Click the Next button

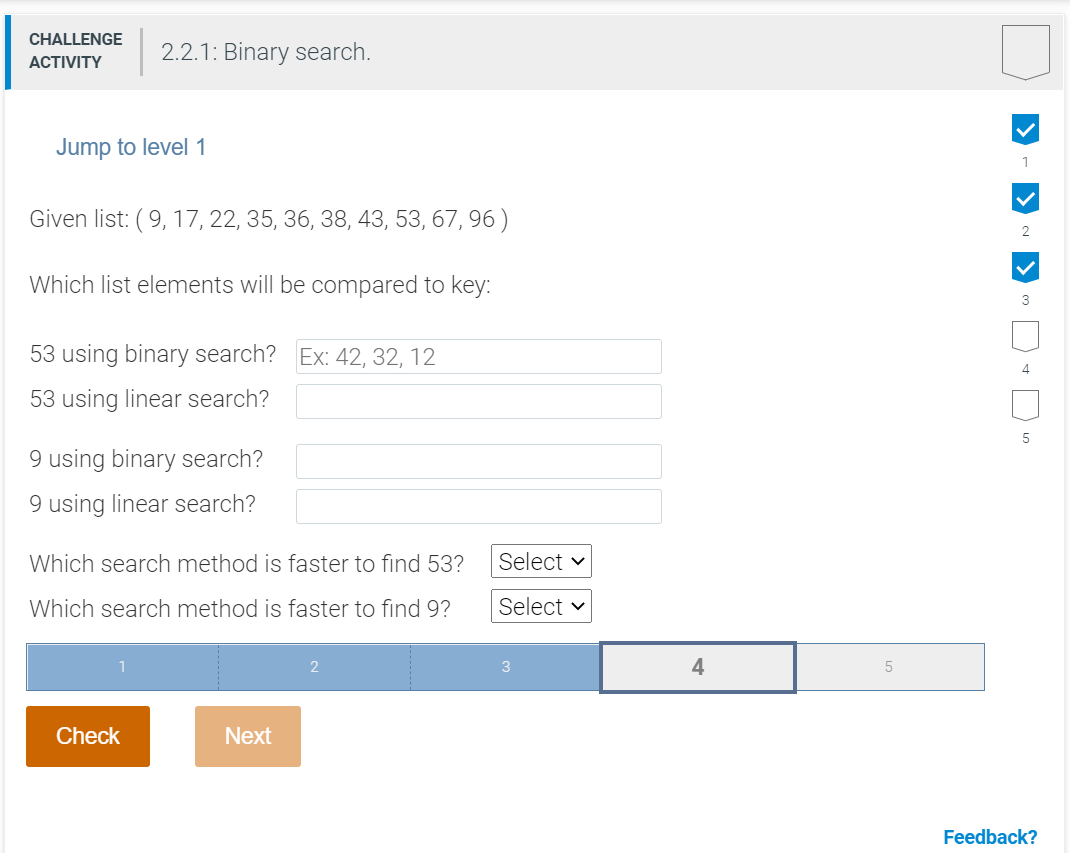(x=247, y=736)
